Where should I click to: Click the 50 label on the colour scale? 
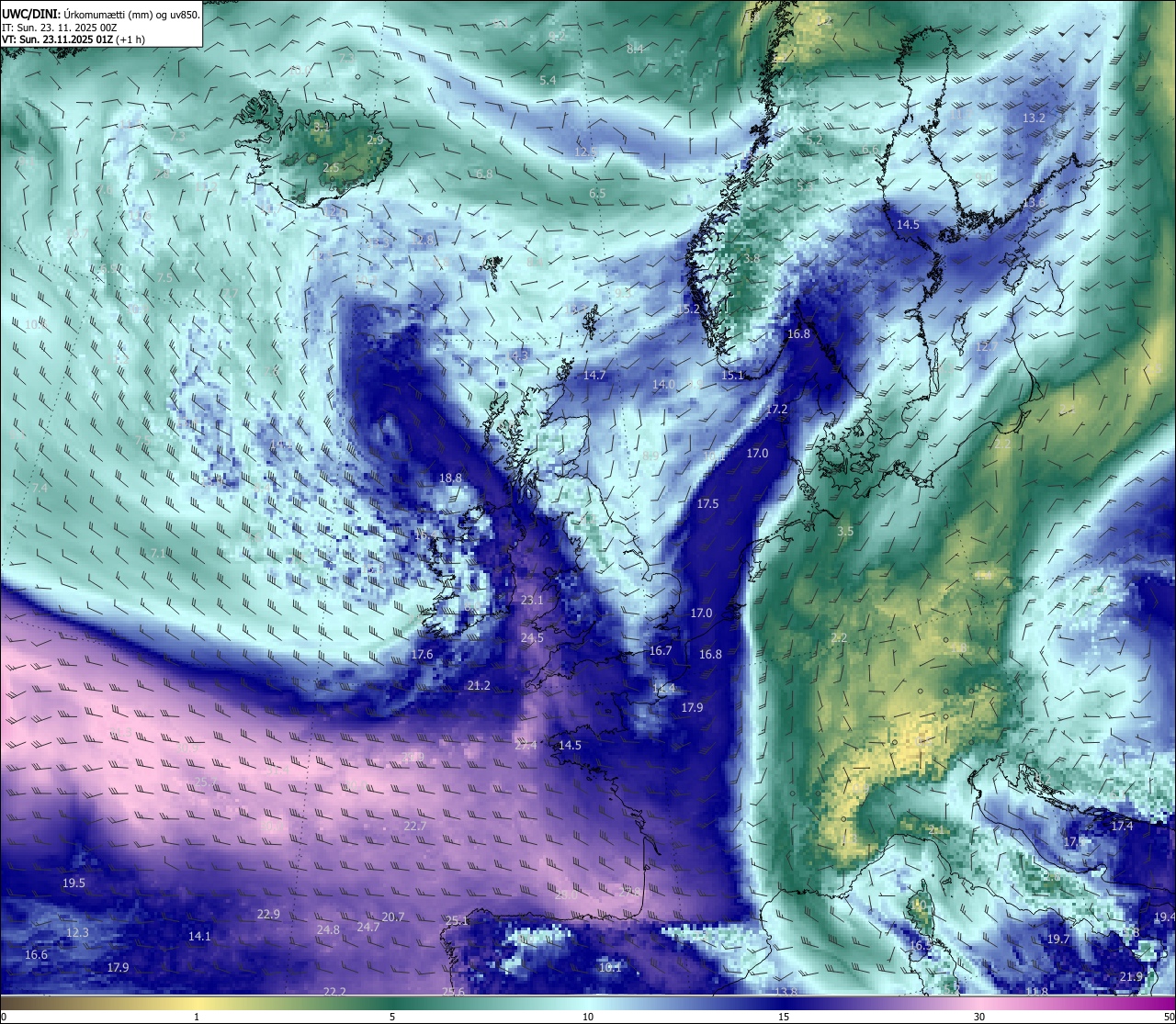(x=1169, y=1017)
